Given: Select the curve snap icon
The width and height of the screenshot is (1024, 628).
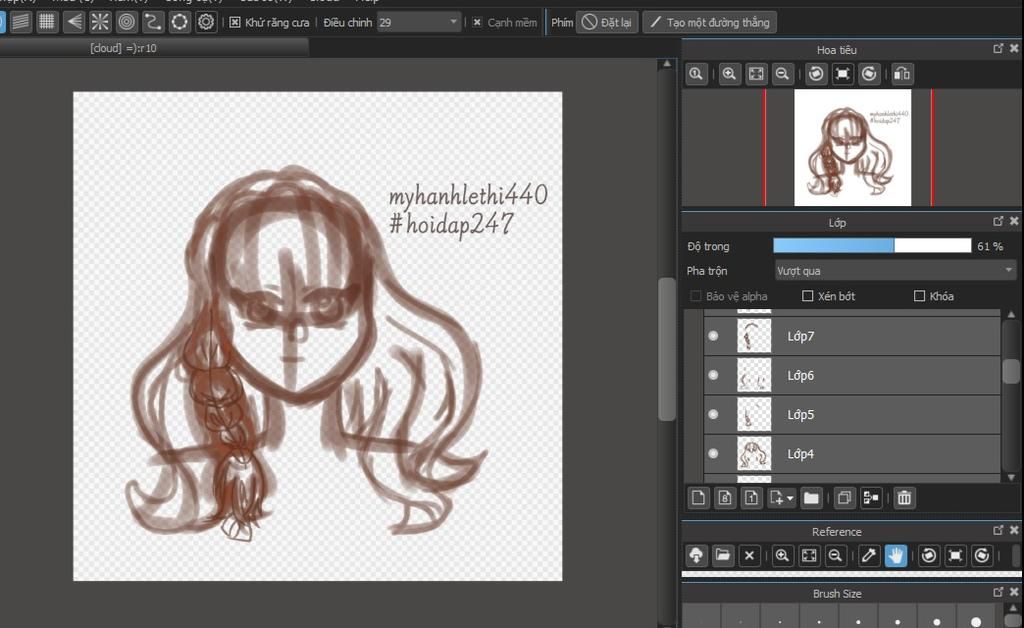Looking at the screenshot, I should pos(153,22).
